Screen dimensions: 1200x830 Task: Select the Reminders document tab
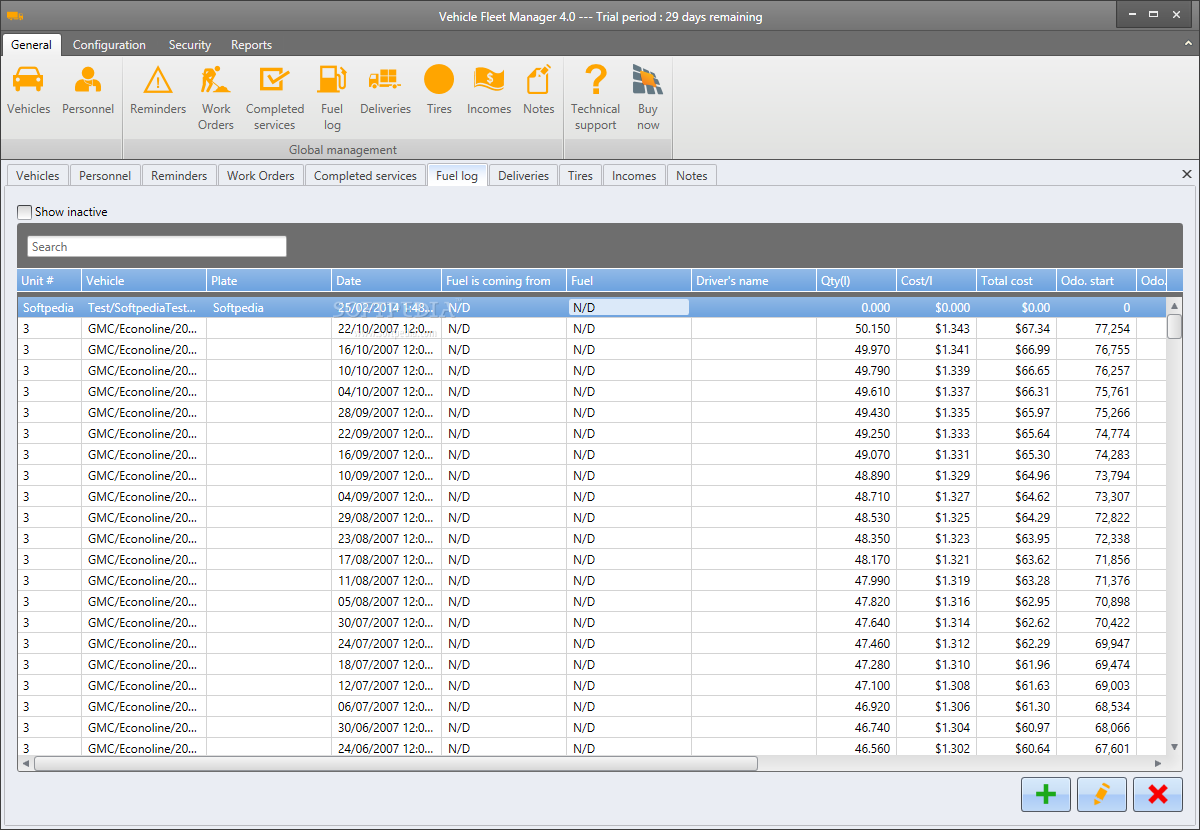pos(179,176)
